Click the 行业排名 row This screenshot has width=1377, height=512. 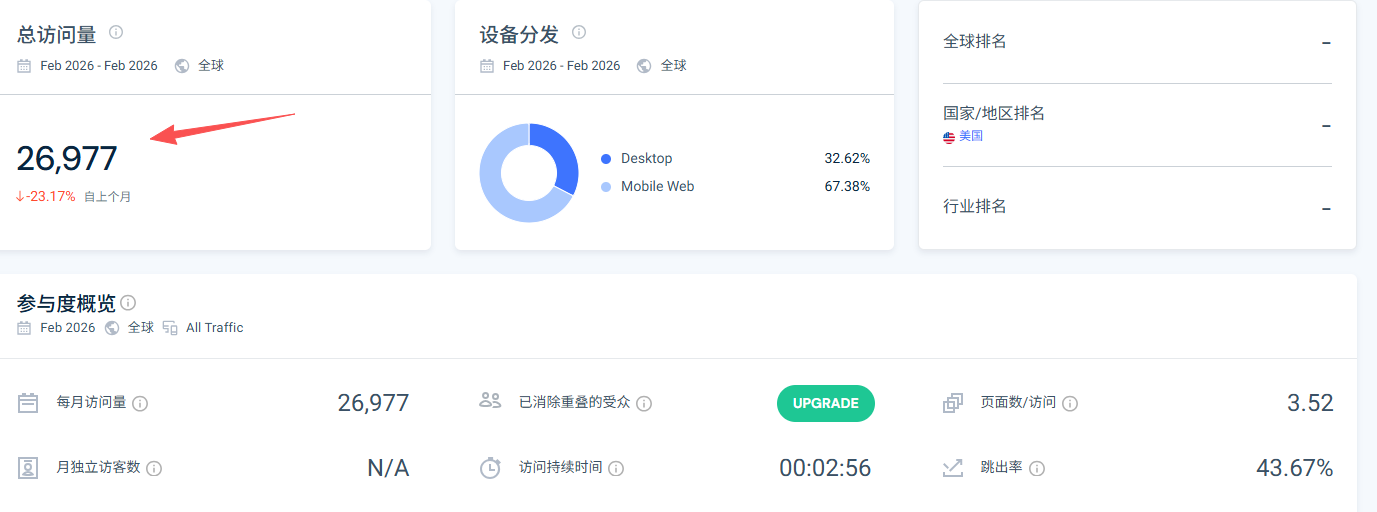coord(1136,207)
